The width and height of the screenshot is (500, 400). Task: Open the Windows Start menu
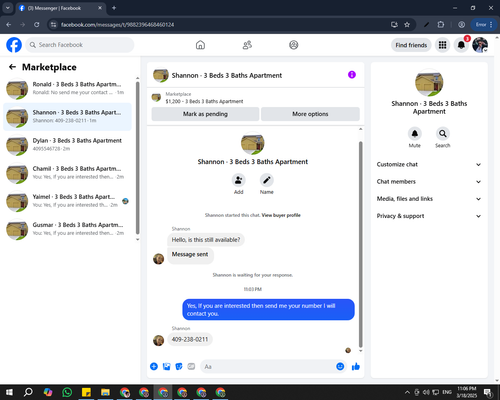(x=9, y=392)
